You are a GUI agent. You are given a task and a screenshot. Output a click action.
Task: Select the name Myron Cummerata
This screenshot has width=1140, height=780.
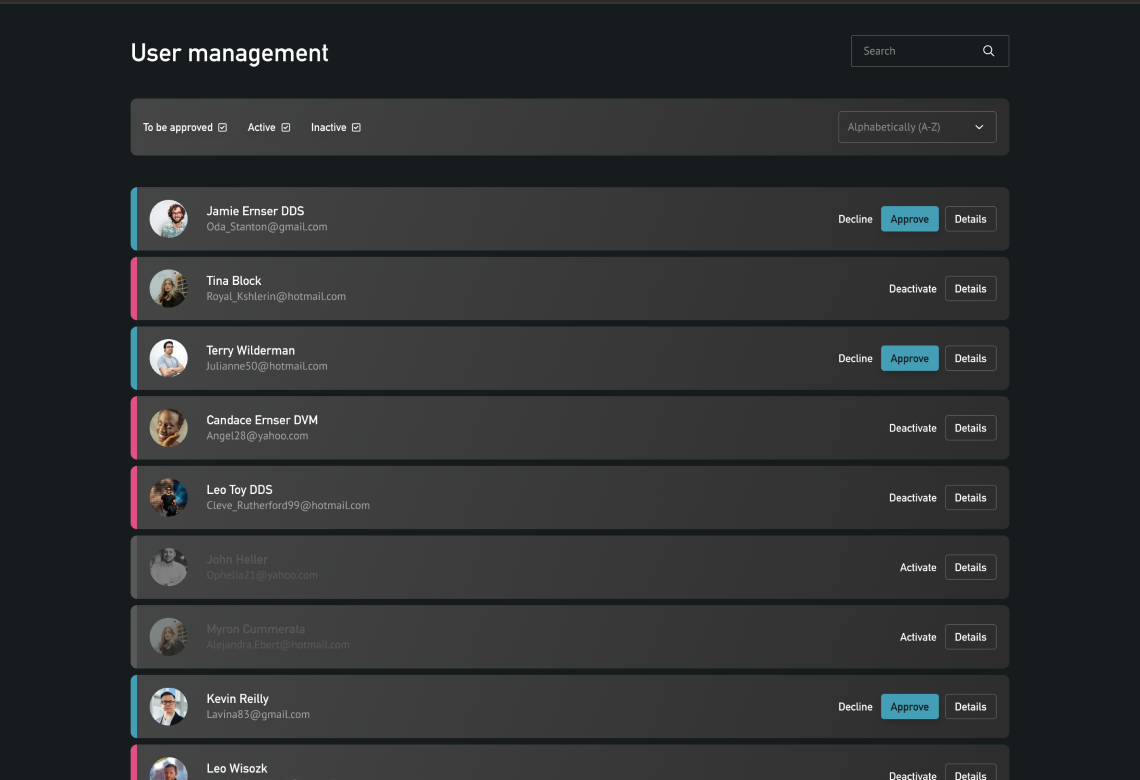click(x=256, y=629)
